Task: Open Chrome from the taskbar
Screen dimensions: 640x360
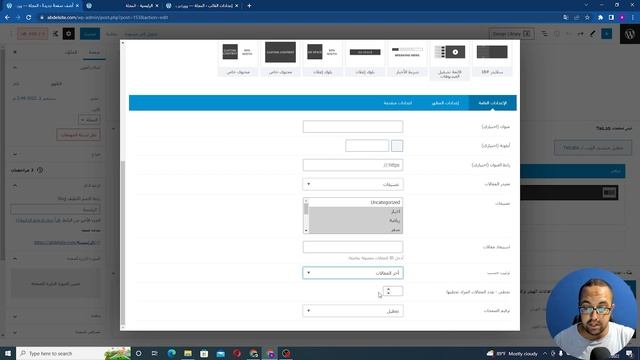Action: (x=253, y=353)
